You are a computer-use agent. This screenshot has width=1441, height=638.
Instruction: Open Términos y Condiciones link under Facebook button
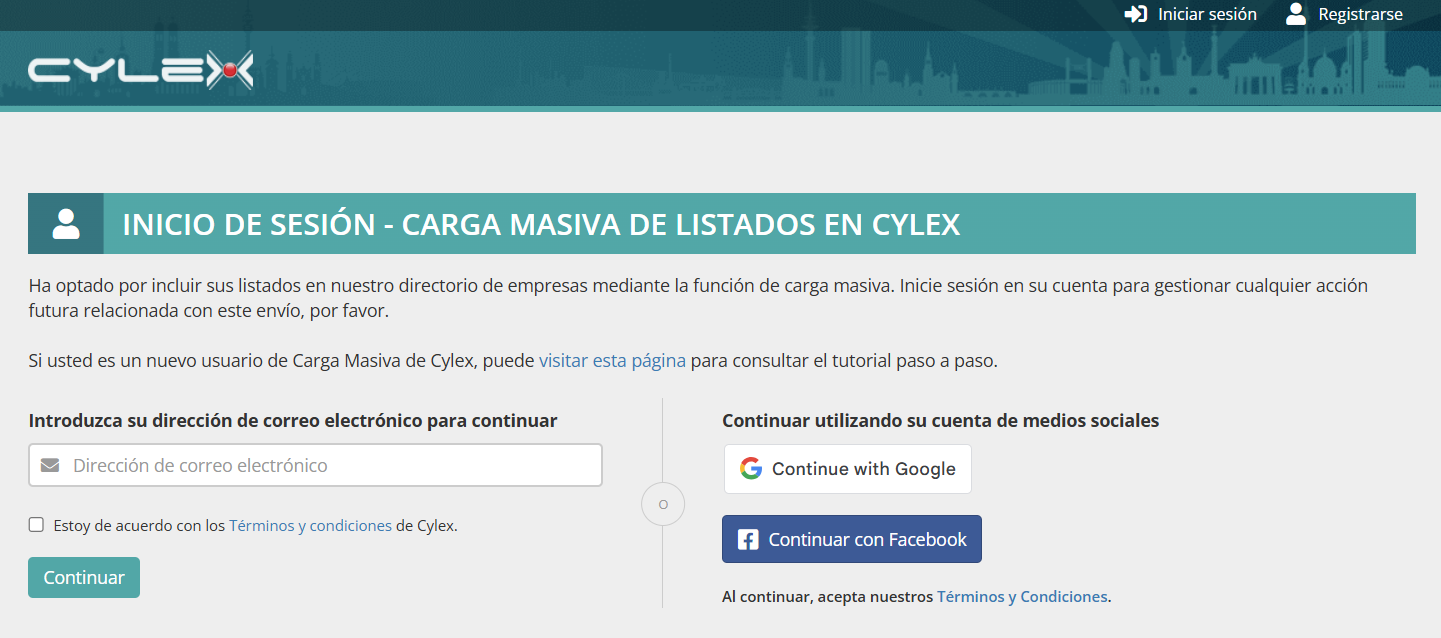point(1022,597)
